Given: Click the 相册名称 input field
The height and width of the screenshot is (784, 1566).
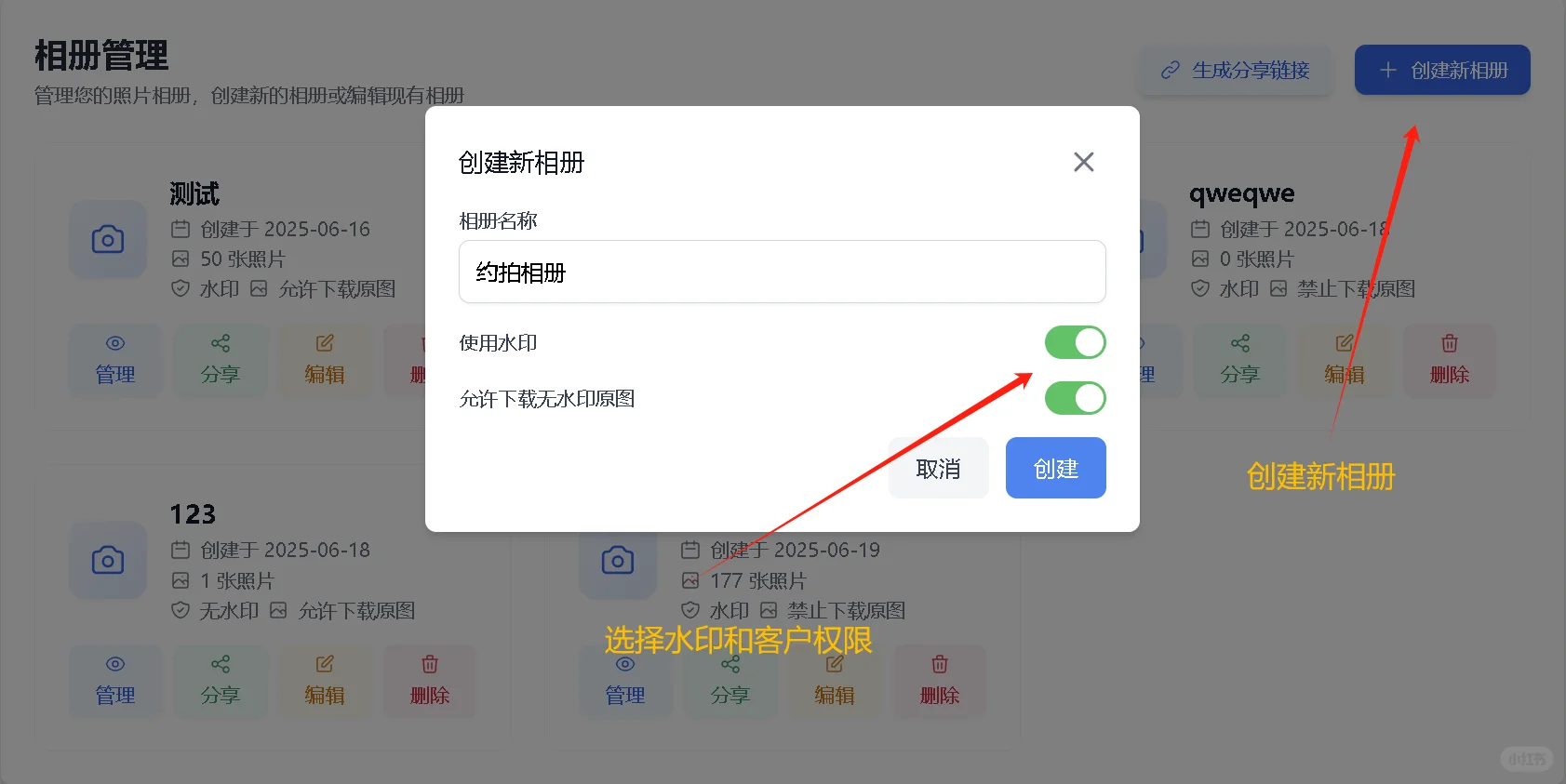Looking at the screenshot, I should [x=782, y=272].
